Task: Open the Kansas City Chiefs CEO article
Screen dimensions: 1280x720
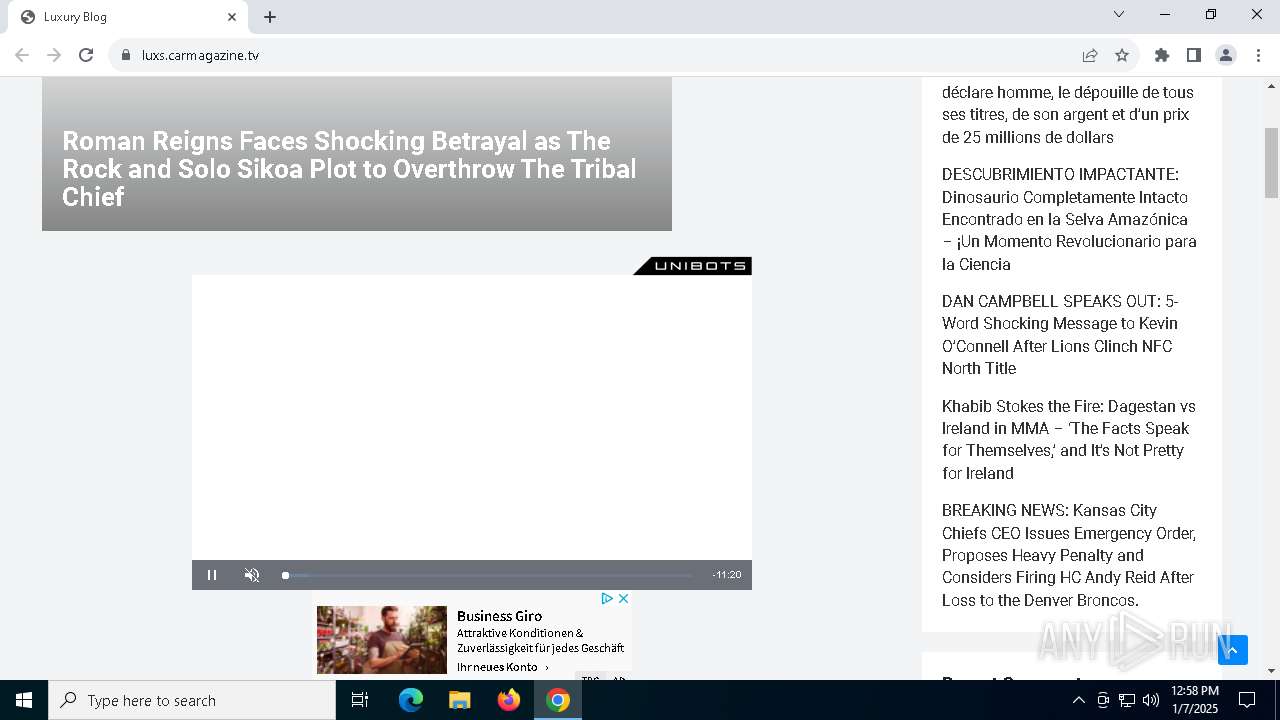Action: tap(1069, 555)
